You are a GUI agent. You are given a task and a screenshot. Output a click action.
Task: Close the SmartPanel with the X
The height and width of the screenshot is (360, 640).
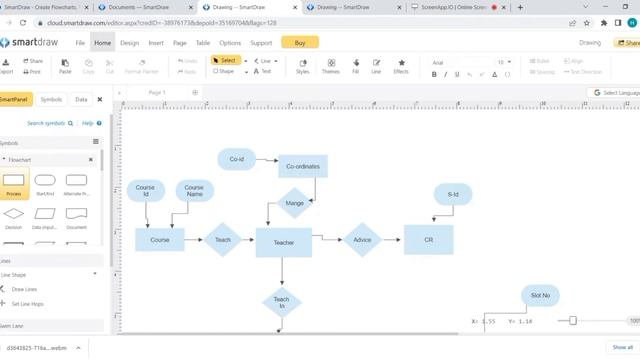click(100, 99)
